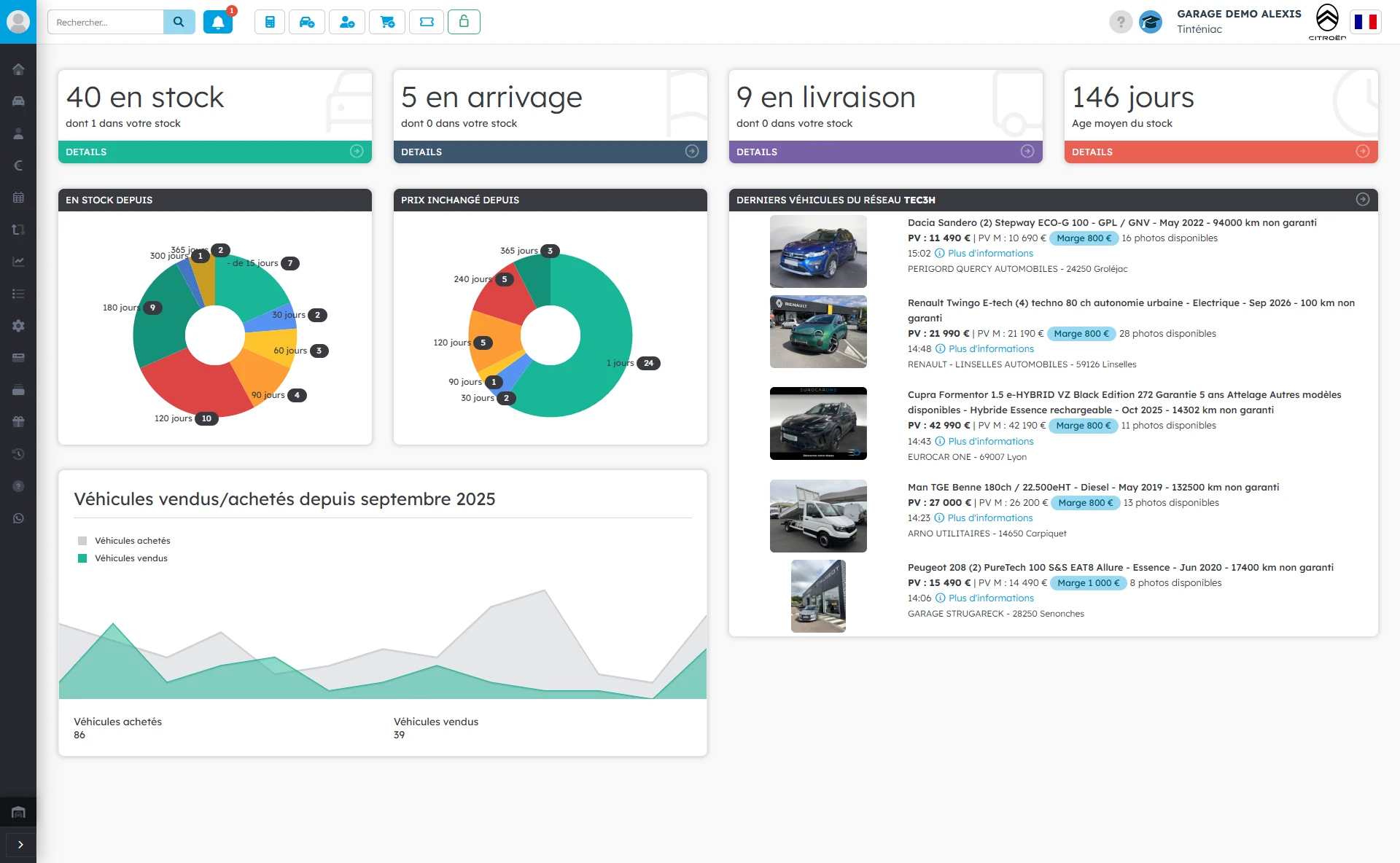Viewport: 1400px width, 863px height.
Task: Click the graduation cap training icon
Action: (x=1151, y=22)
